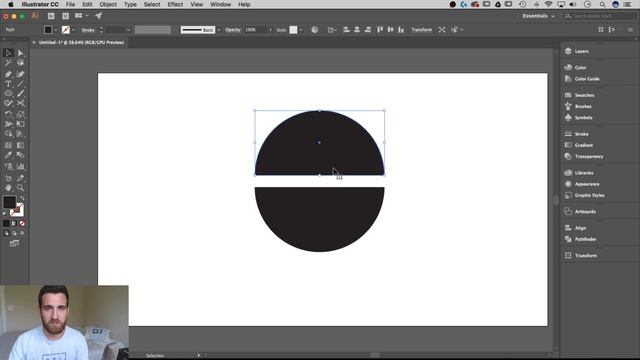Click the control bar fill swatch
640x360 pixels.
click(48, 30)
